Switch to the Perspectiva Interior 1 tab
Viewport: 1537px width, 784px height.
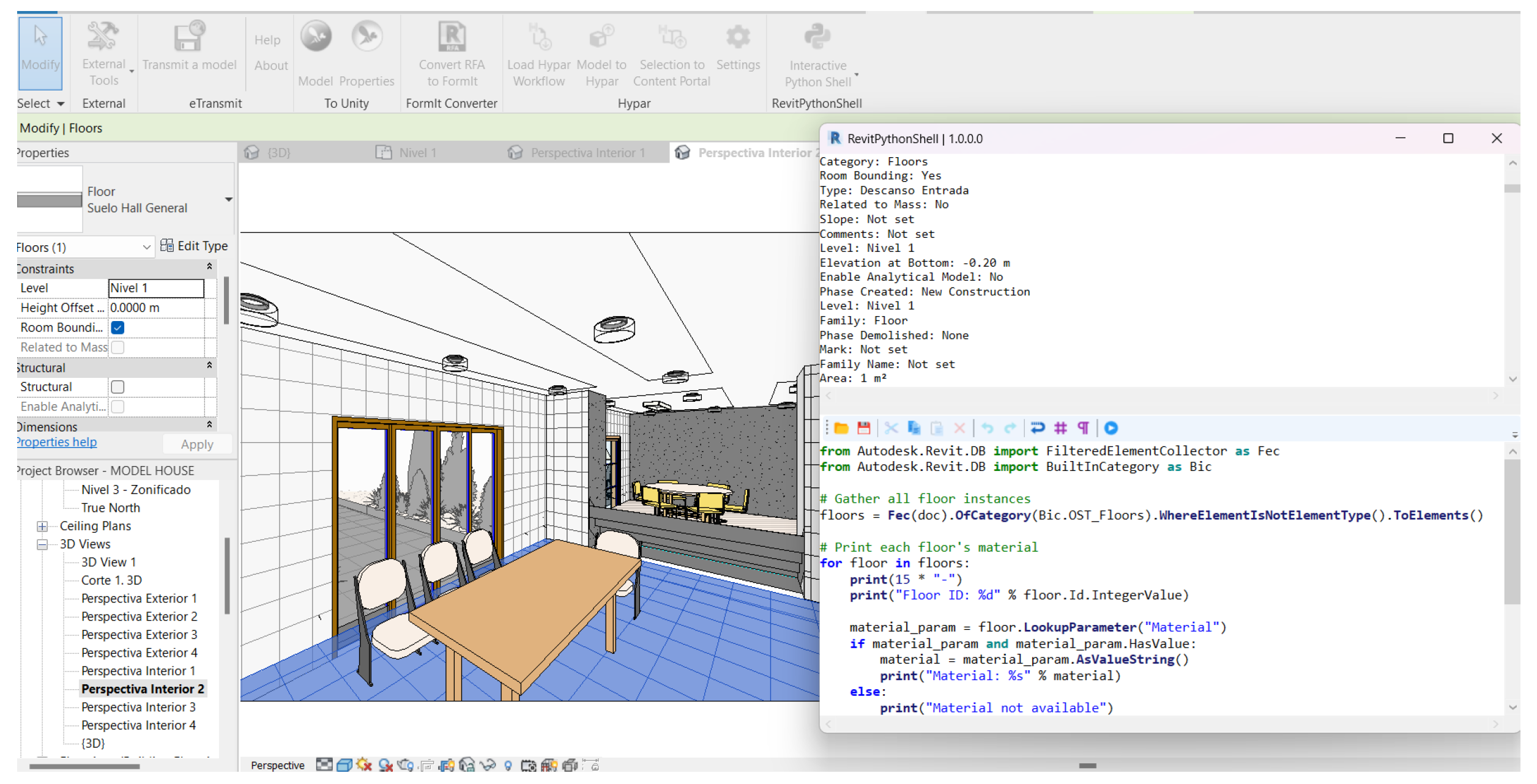point(586,153)
